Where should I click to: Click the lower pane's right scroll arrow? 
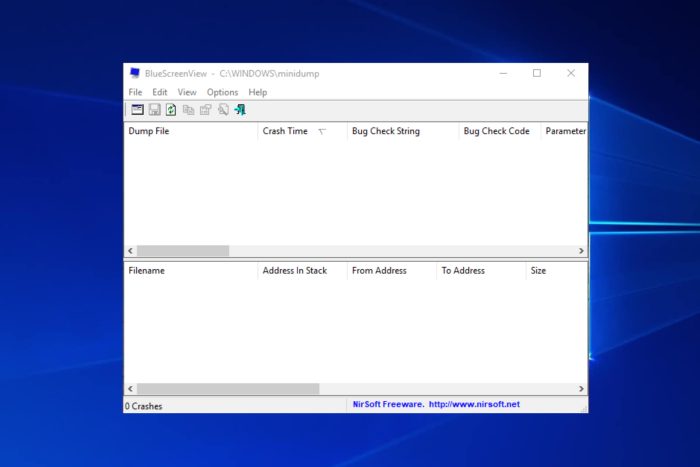(581, 389)
